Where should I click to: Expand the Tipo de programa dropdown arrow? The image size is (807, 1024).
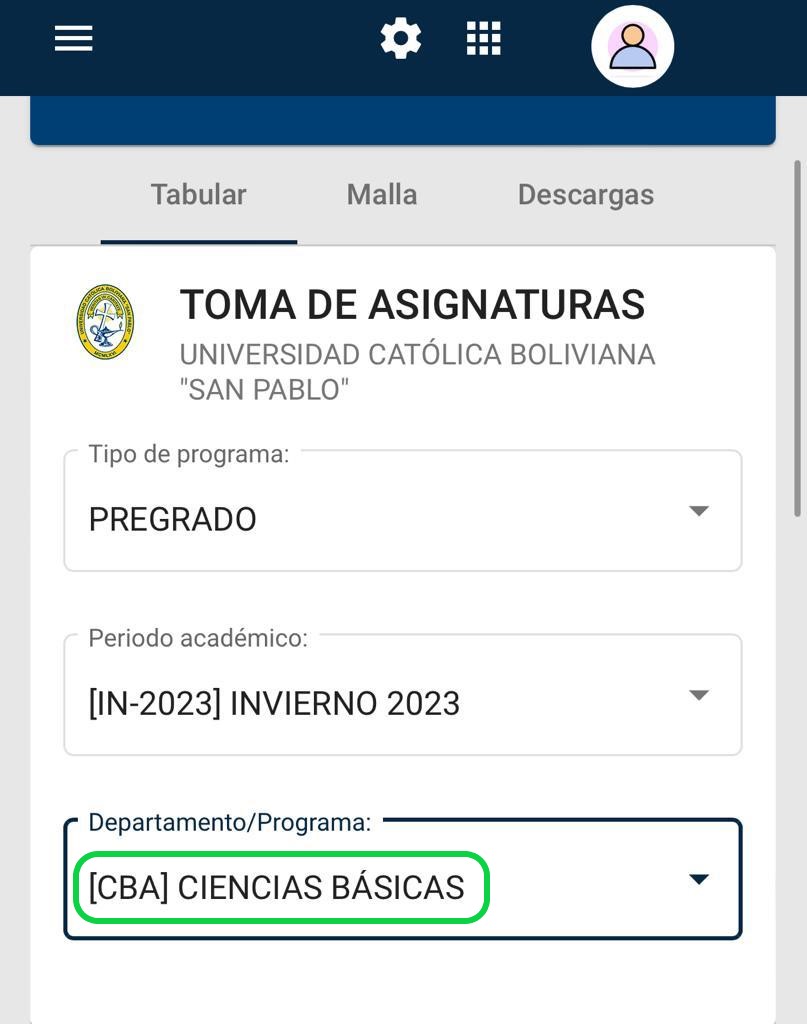tap(699, 511)
